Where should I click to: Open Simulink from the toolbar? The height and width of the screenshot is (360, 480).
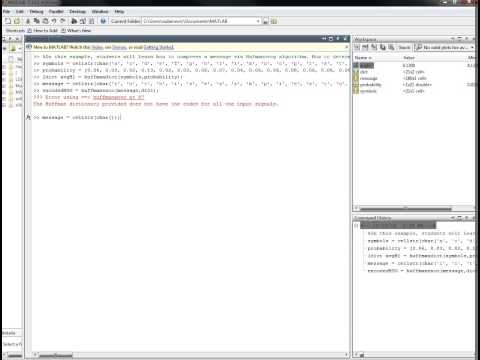tap(74, 21)
